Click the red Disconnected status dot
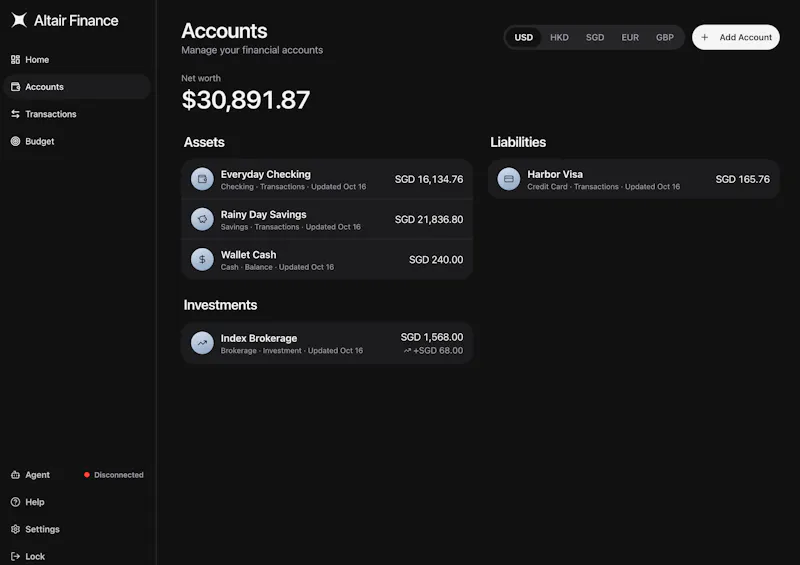This screenshot has height=565, width=800. click(x=87, y=475)
